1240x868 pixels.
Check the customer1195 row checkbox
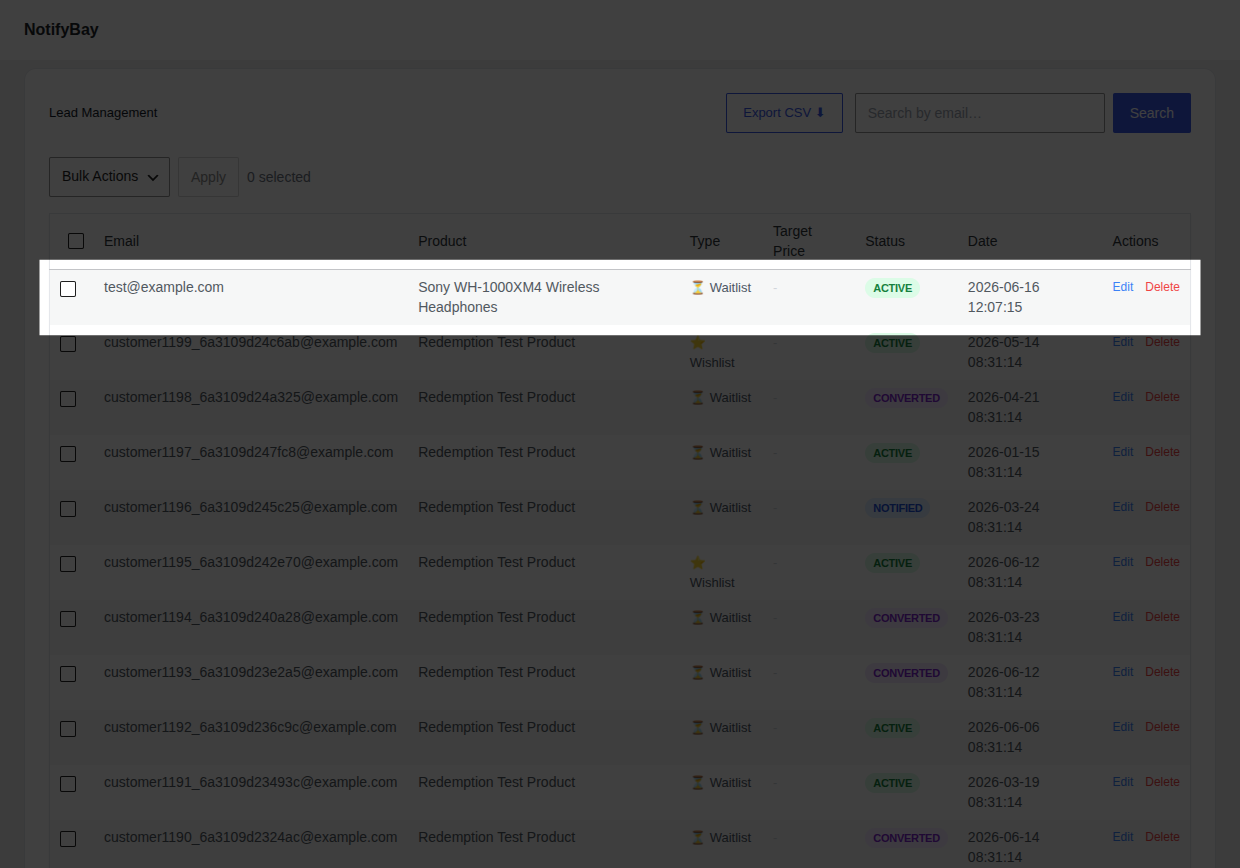(68, 564)
